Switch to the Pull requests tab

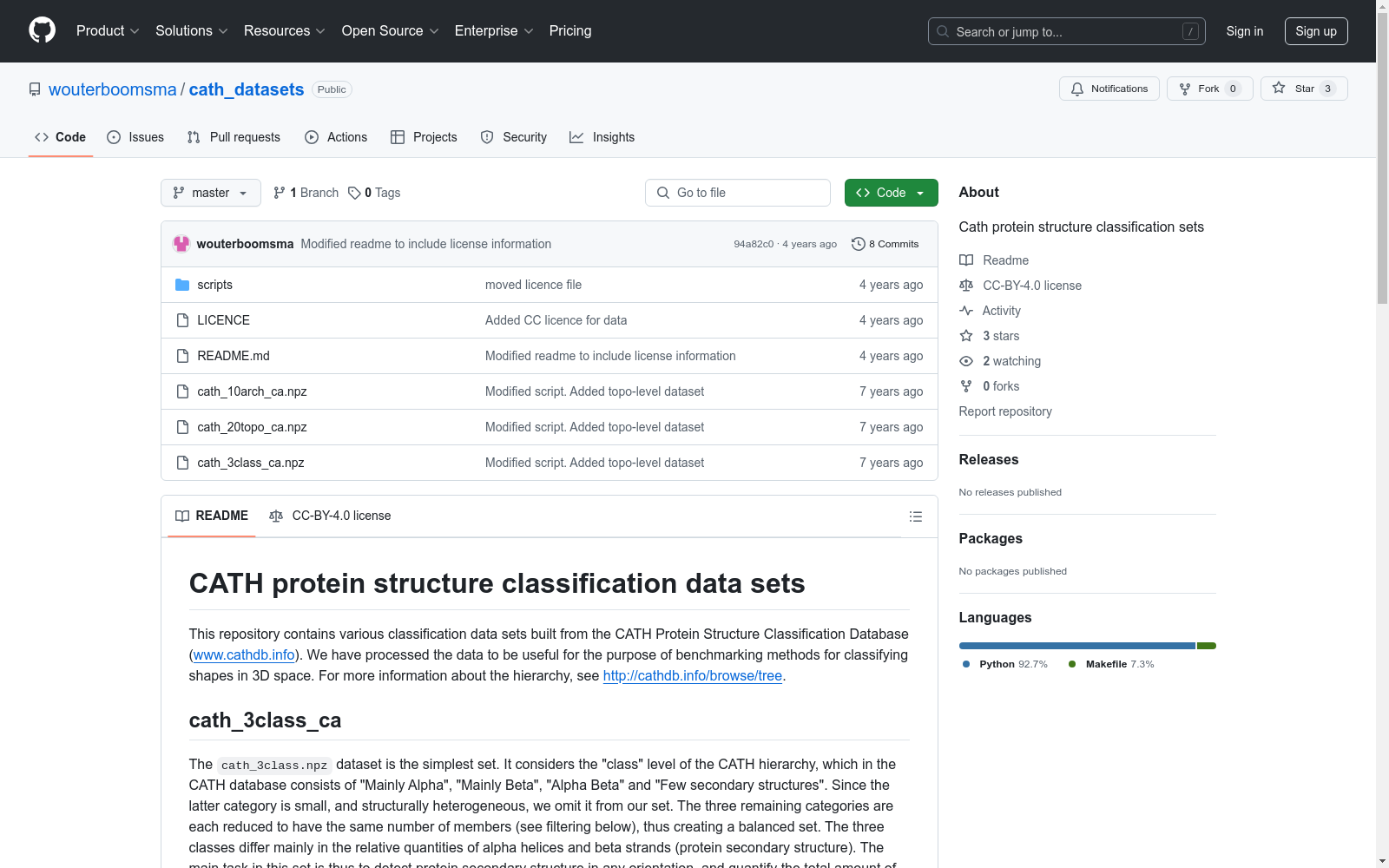234,137
